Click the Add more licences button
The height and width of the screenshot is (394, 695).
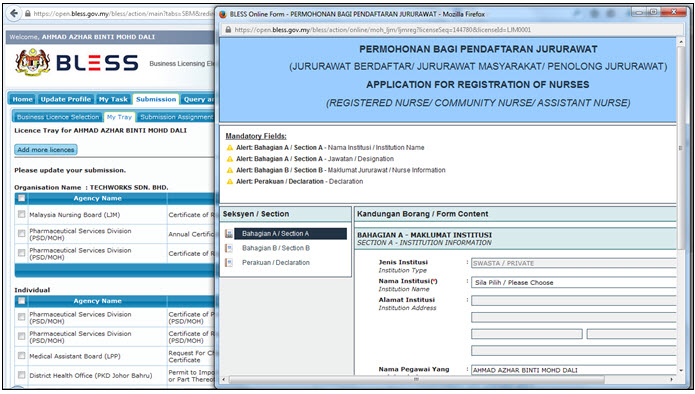[46, 150]
